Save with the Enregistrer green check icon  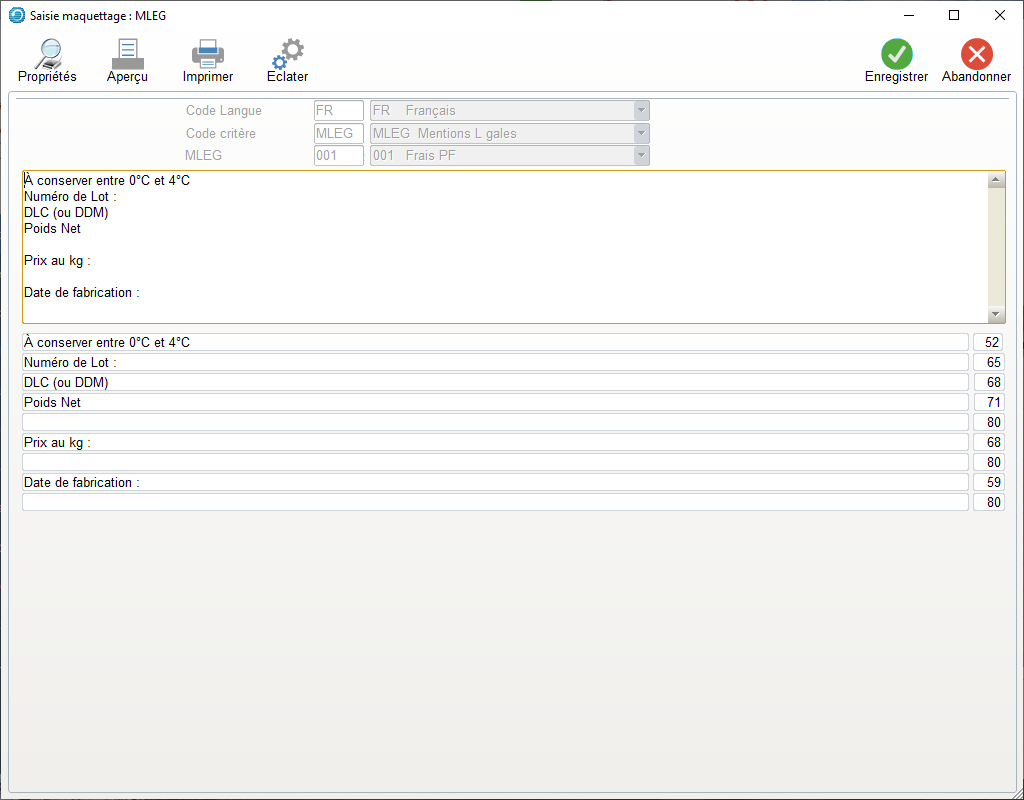point(896,54)
